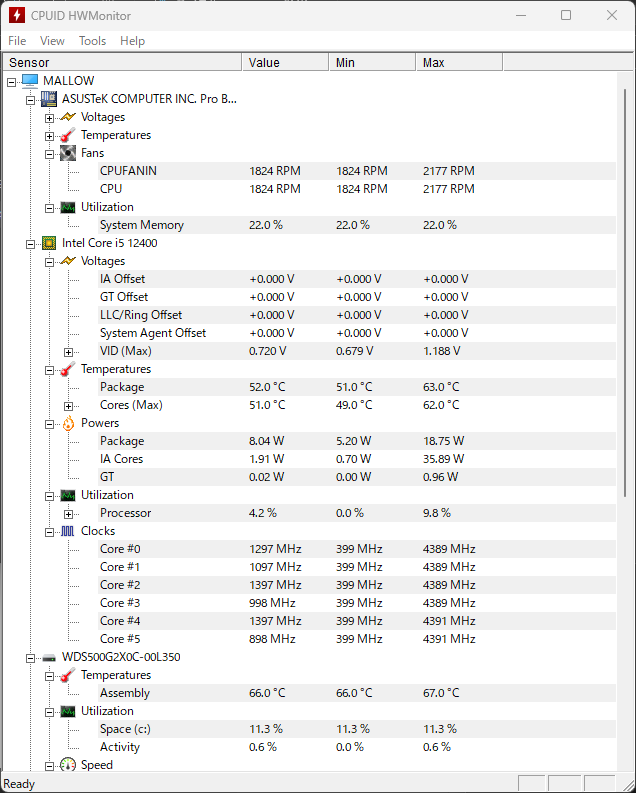This screenshot has height=793, width=636.
Task: Click the vertical scrollbar thumb
Action: [625, 292]
